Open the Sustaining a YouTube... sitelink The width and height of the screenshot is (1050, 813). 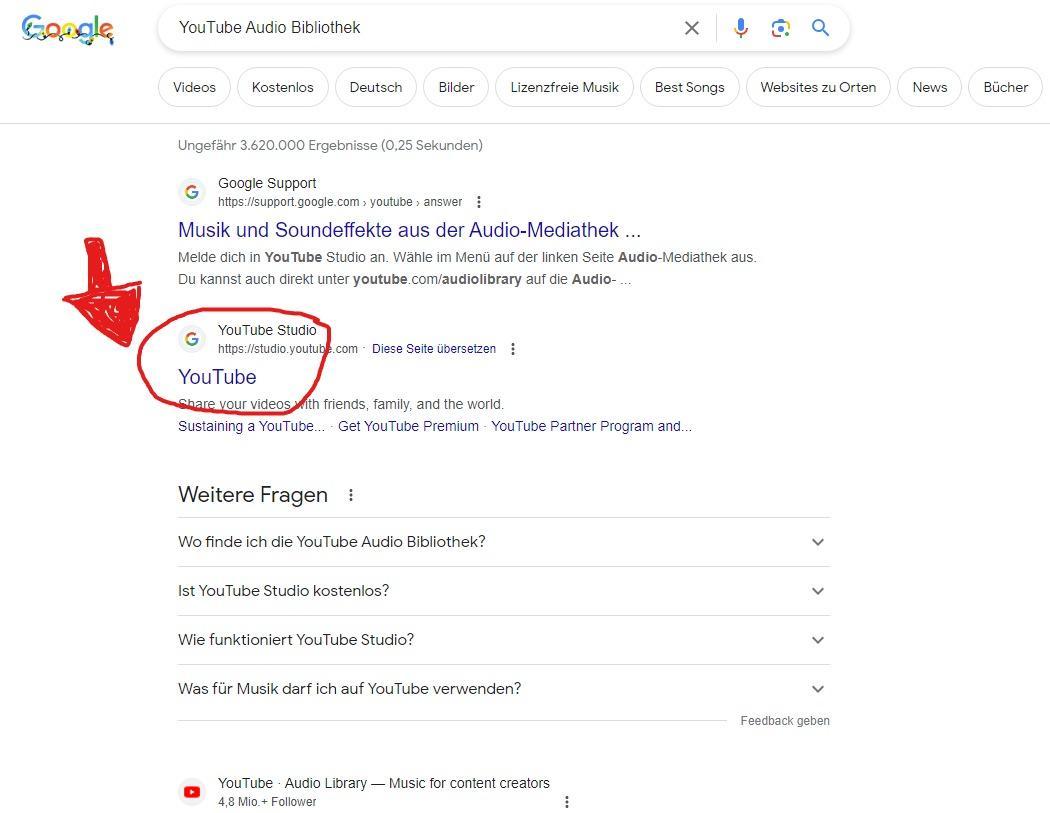(x=251, y=426)
